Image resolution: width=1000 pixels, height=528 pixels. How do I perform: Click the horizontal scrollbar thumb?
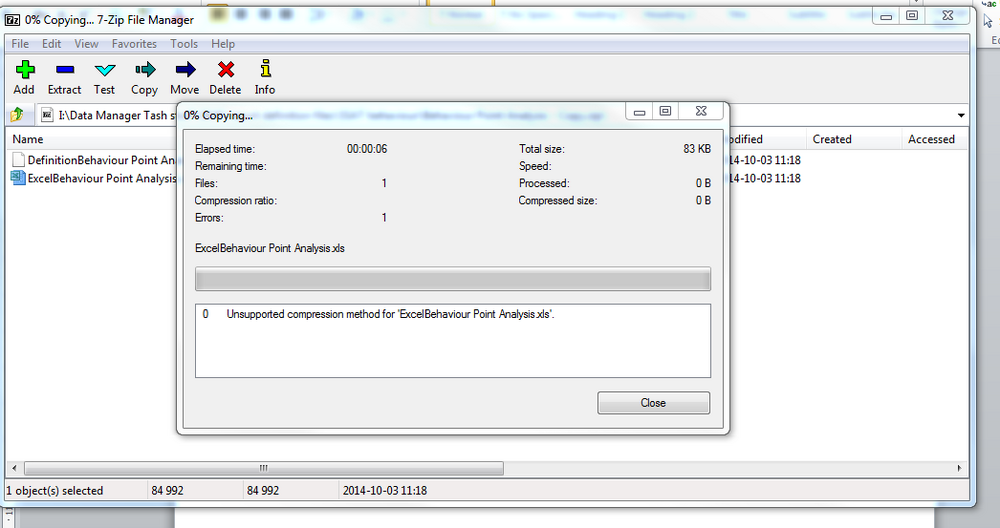tap(263, 468)
